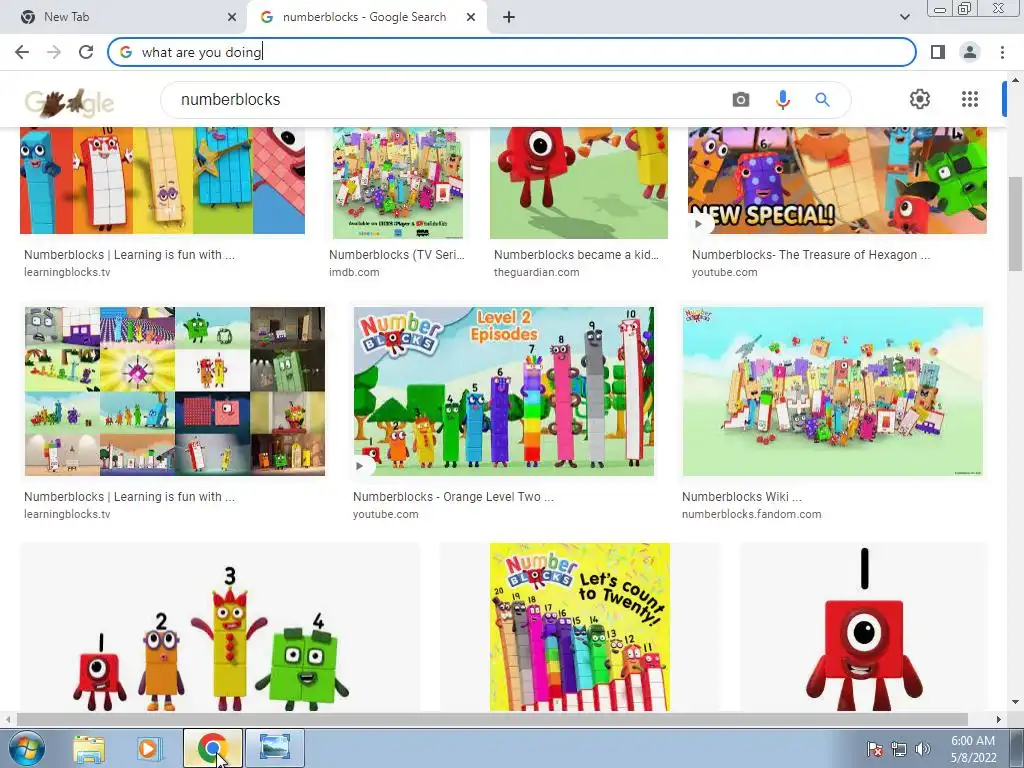Open a new tab with the plus button

click(509, 17)
